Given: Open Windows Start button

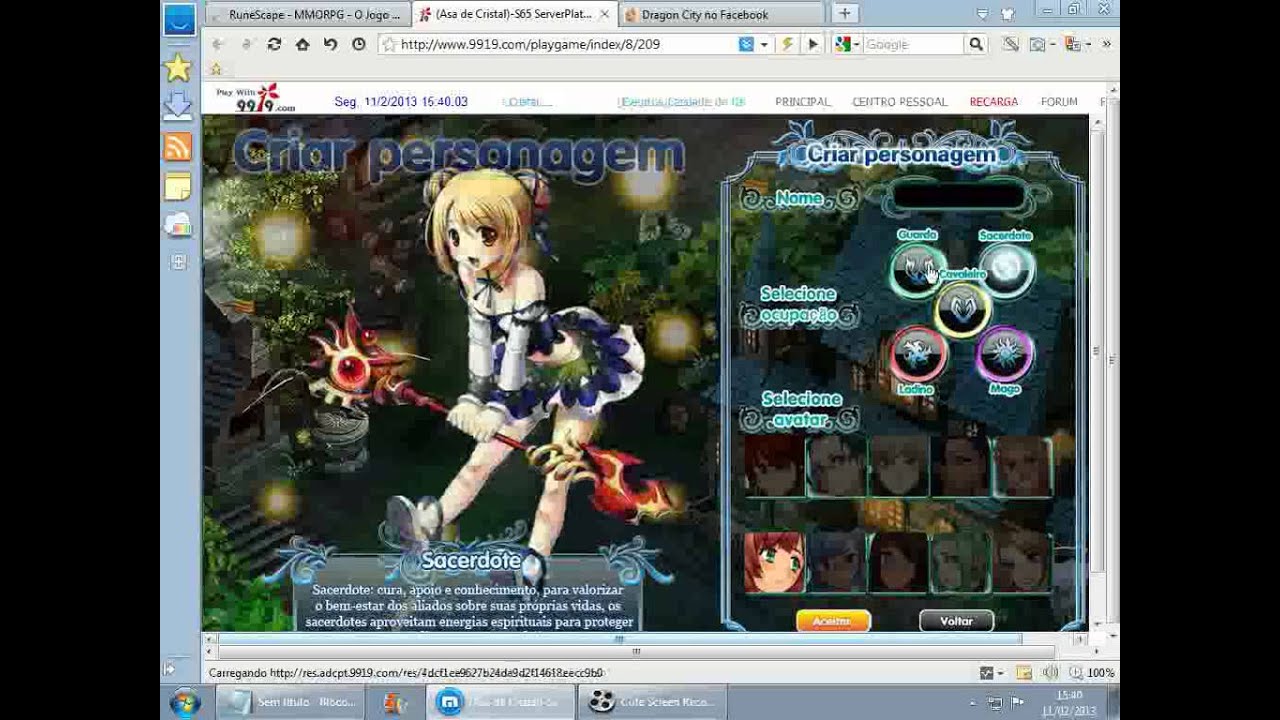Looking at the screenshot, I should click(184, 702).
